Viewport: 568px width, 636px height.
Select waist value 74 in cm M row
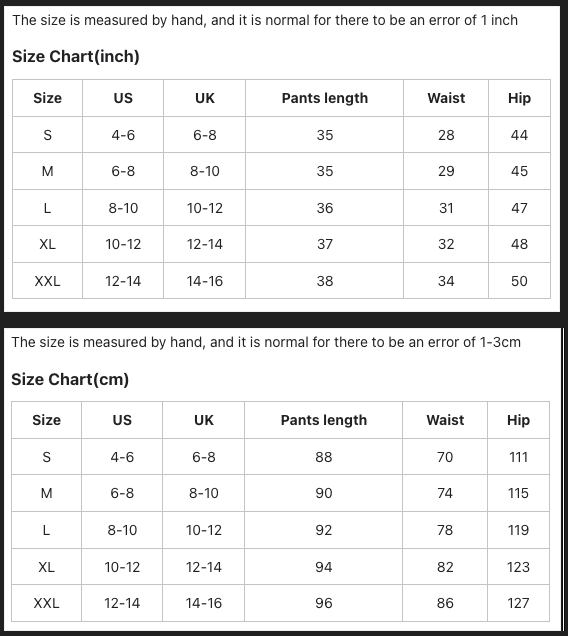[445, 493]
